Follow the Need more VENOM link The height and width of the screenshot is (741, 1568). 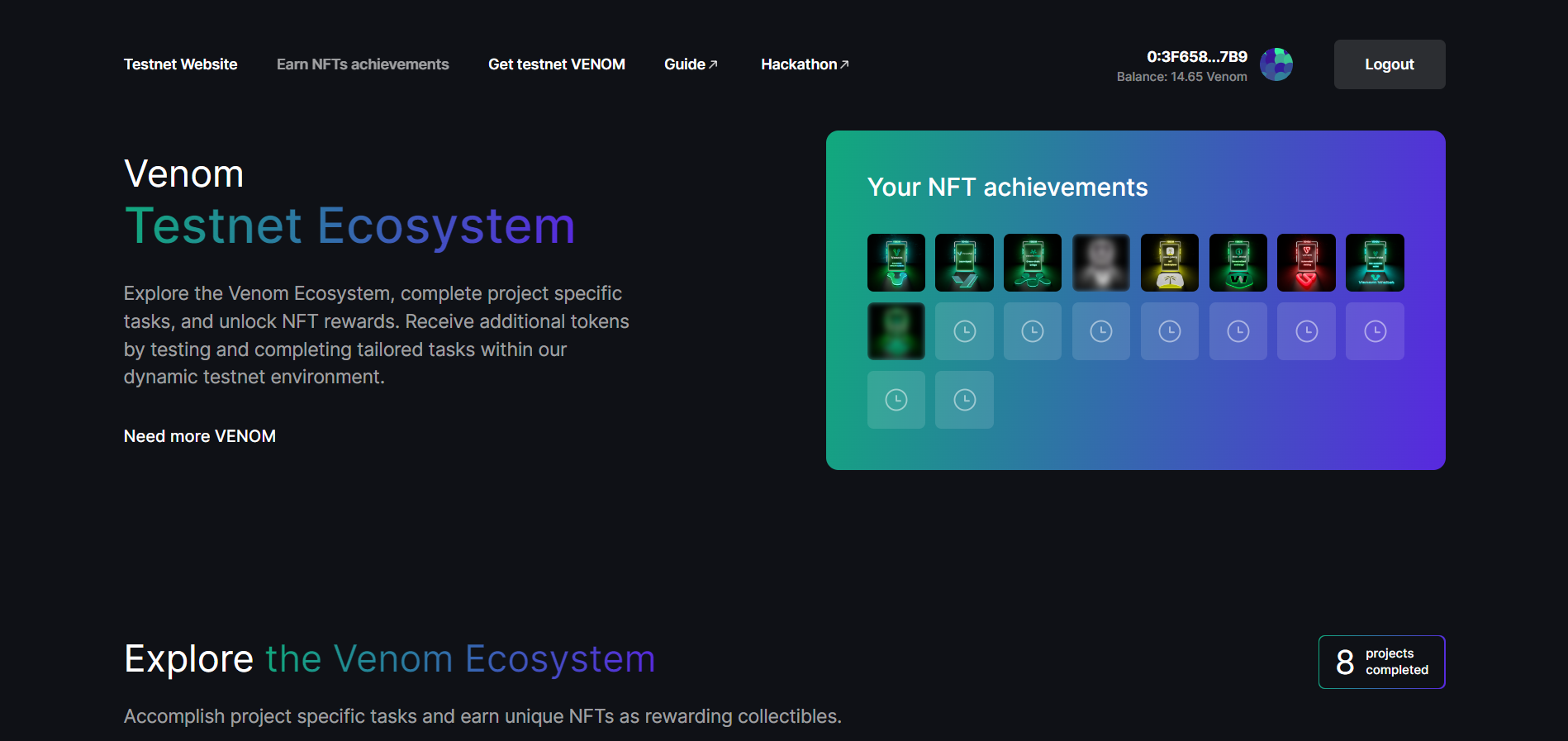200,436
